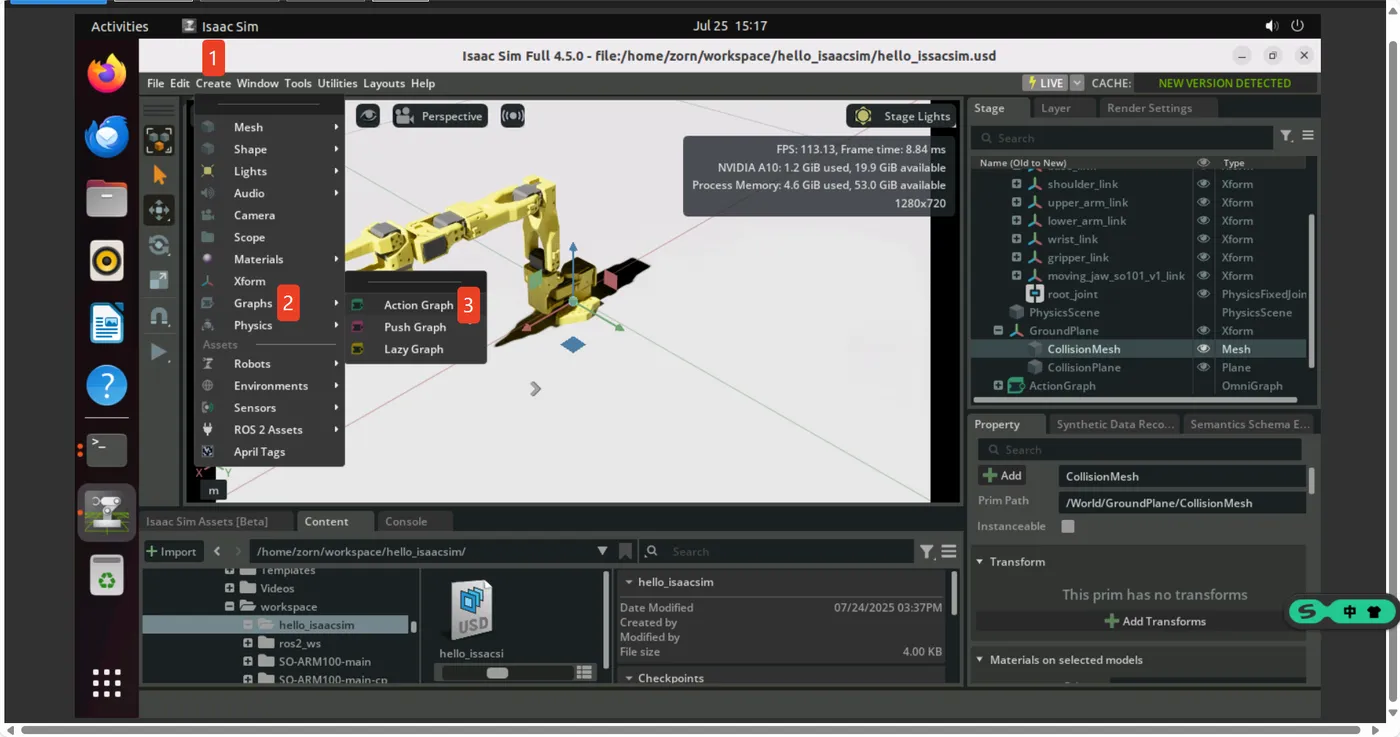Collapse the workspace folder
1400x737 pixels.
pos(229,607)
